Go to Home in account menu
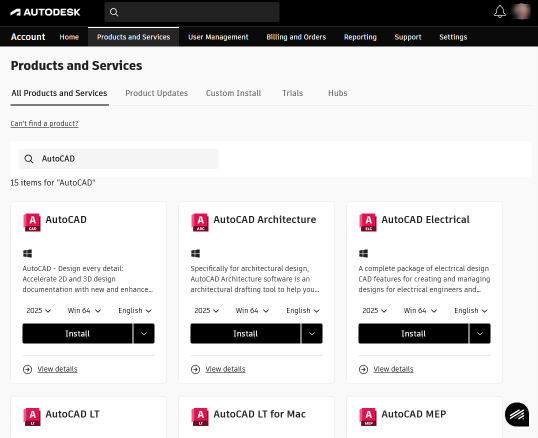The height and width of the screenshot is (438, 538). point(69,37)
